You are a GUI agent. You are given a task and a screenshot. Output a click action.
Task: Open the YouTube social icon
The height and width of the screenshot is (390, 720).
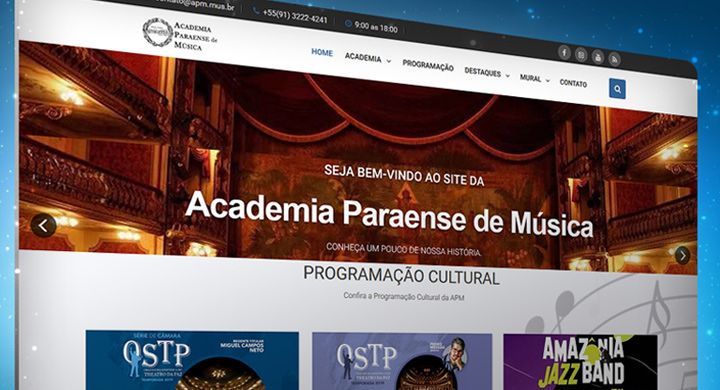[597, 57]
